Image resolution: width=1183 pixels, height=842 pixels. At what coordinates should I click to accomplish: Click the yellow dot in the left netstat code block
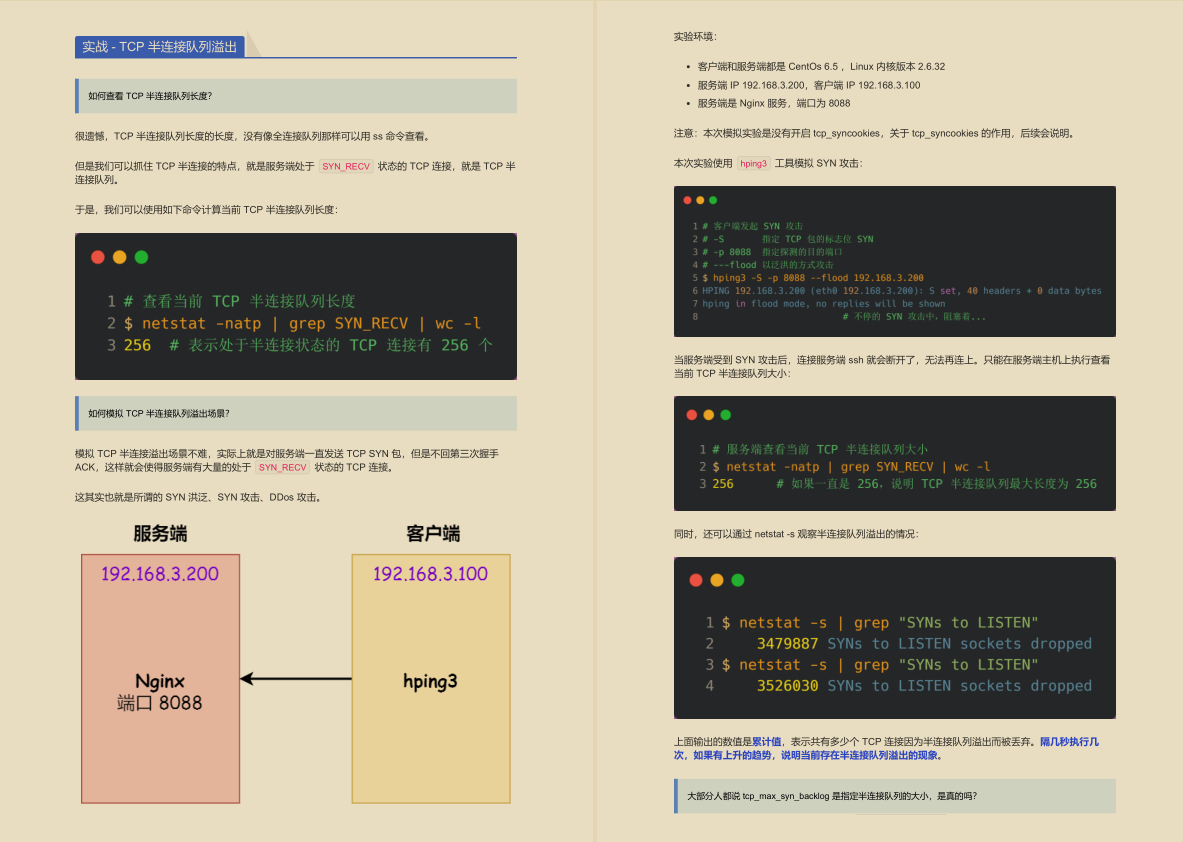(120, 257)
